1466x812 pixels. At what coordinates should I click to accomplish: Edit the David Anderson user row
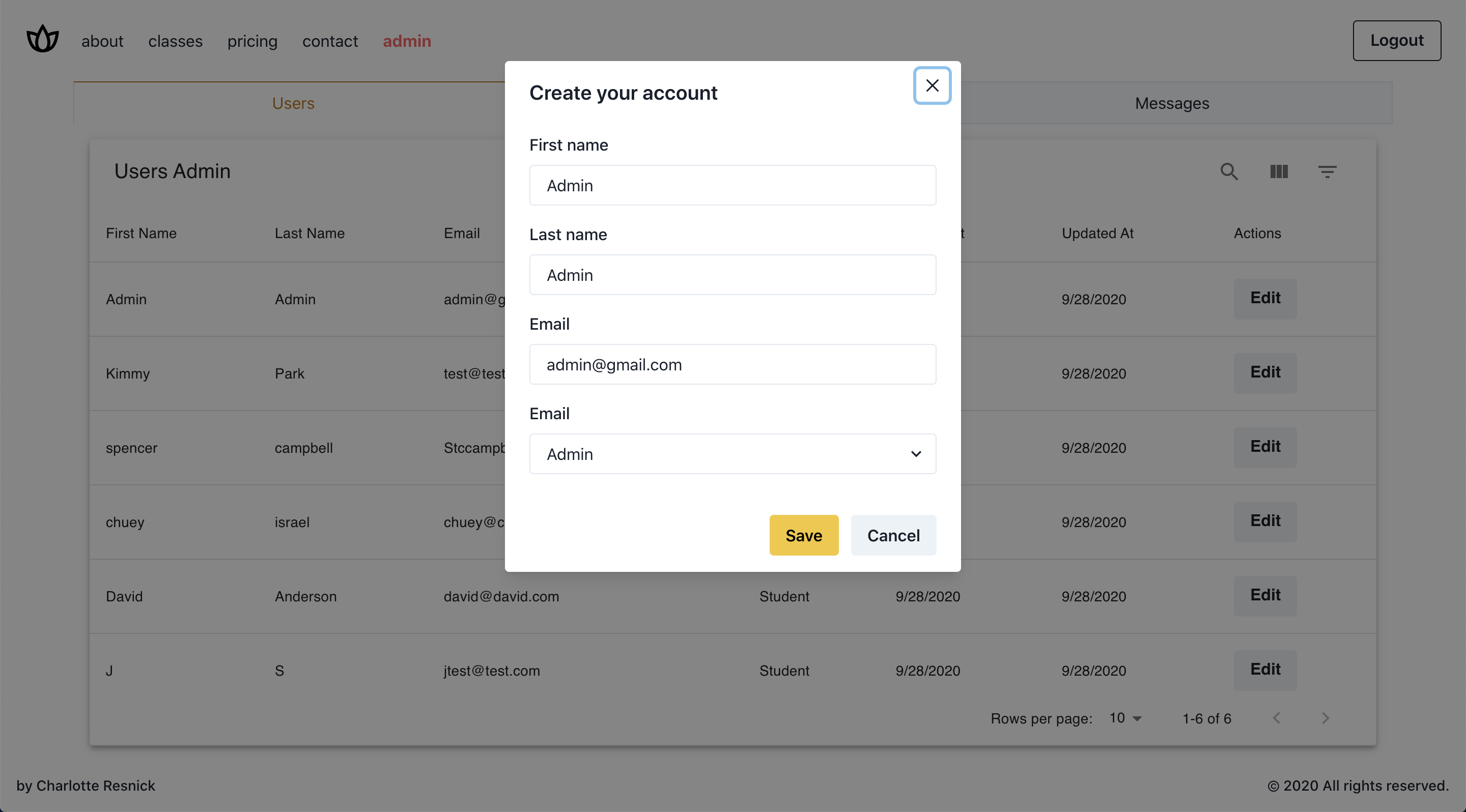point(1265,596)
